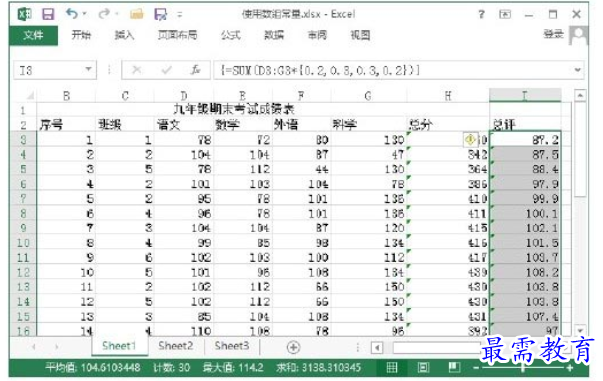The image size is (603, 381).
Task: Open the Name Box dropdown arrow
Action: [88, 70]
